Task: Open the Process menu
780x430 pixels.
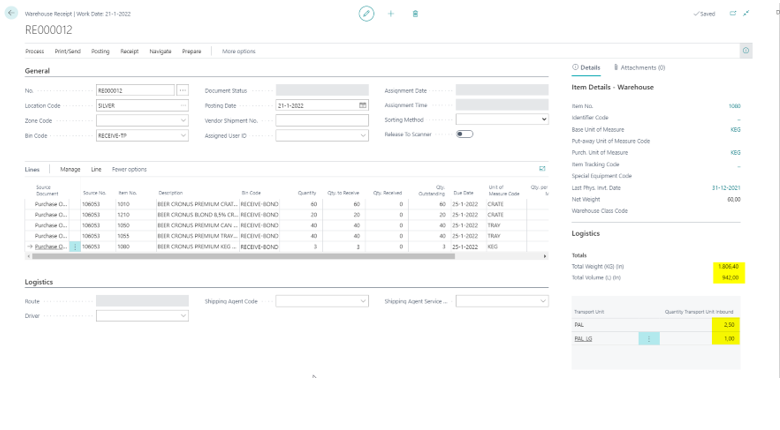Action: click(35, 51)
